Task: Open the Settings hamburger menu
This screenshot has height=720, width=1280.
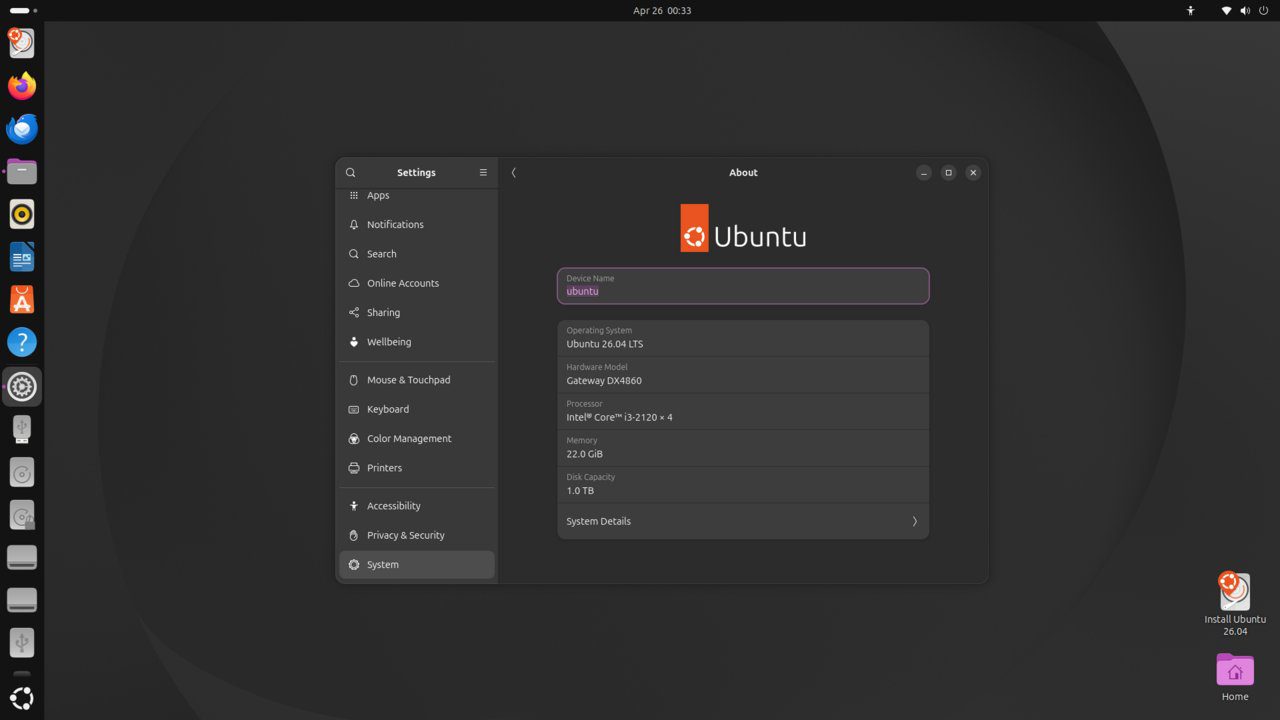Action: [483, 172]
